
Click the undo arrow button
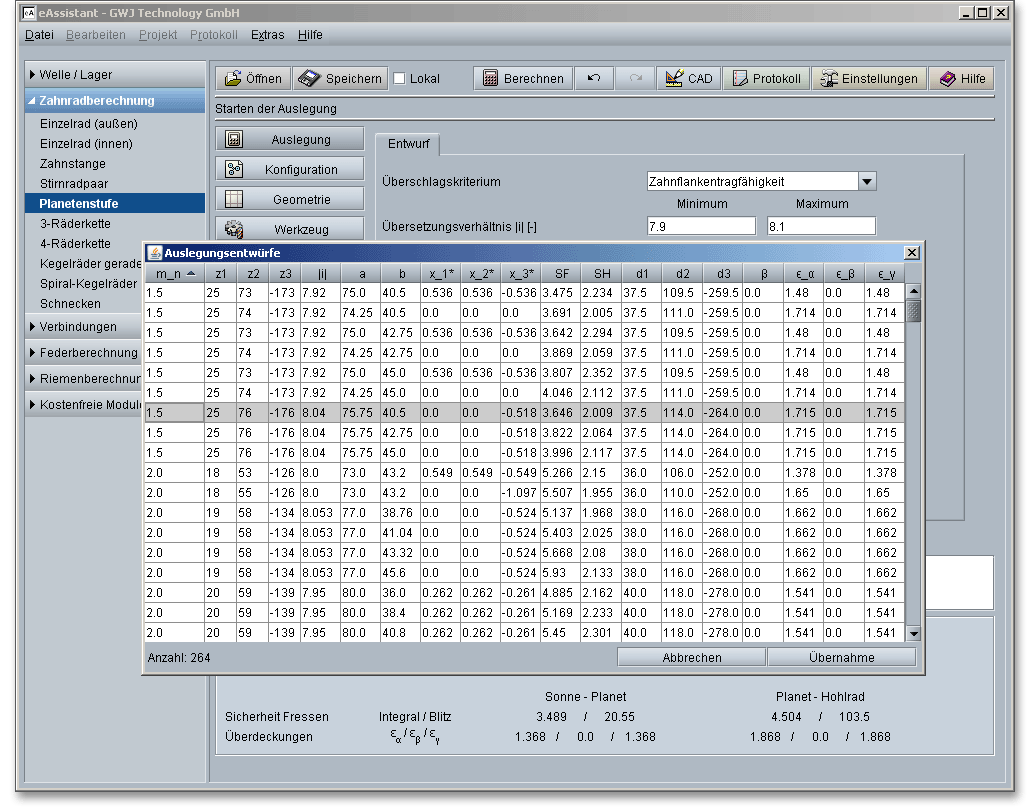(594, 79)
